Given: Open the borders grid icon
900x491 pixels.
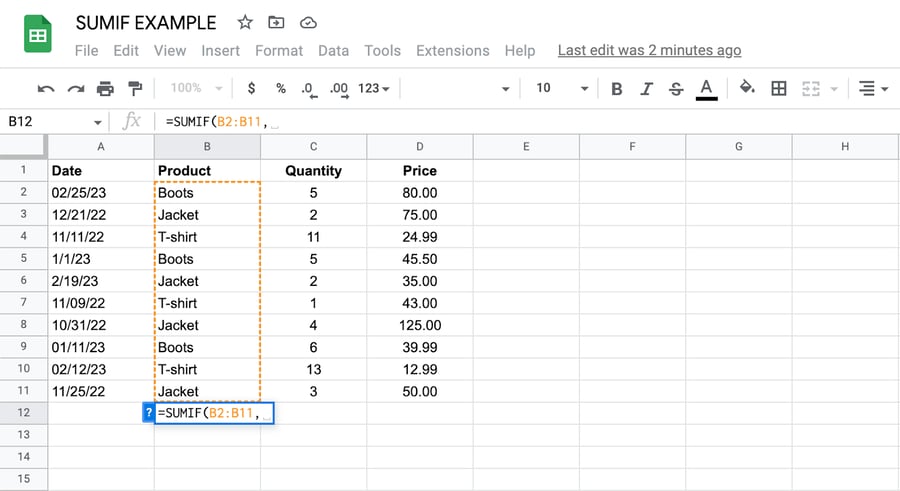Looking at the screenshot, I should [x=778, y=88].
